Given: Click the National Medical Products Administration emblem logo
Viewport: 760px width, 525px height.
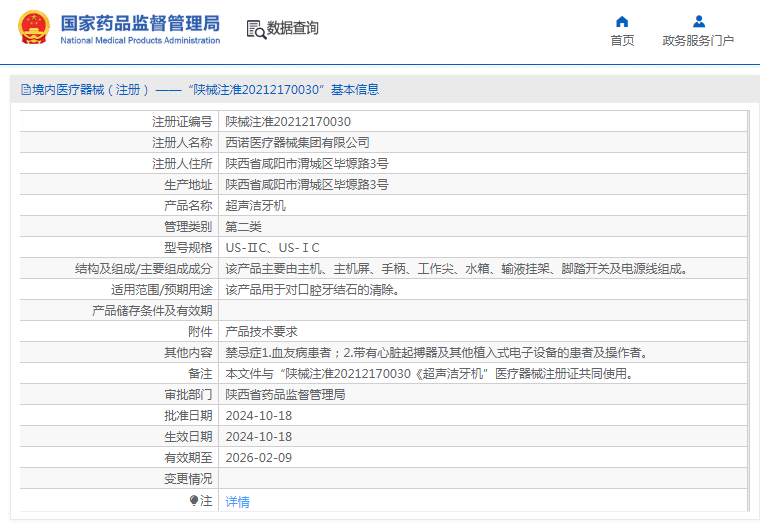Looking at the screenshot, I should click(31, 28).
